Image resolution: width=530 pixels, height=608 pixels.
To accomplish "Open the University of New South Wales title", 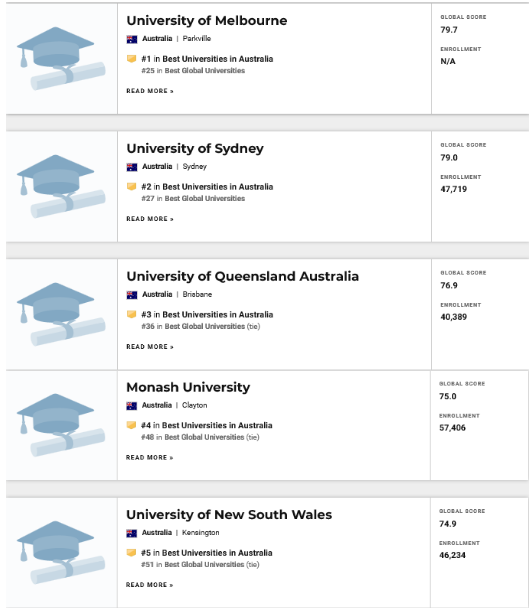I will pos(229,515).
